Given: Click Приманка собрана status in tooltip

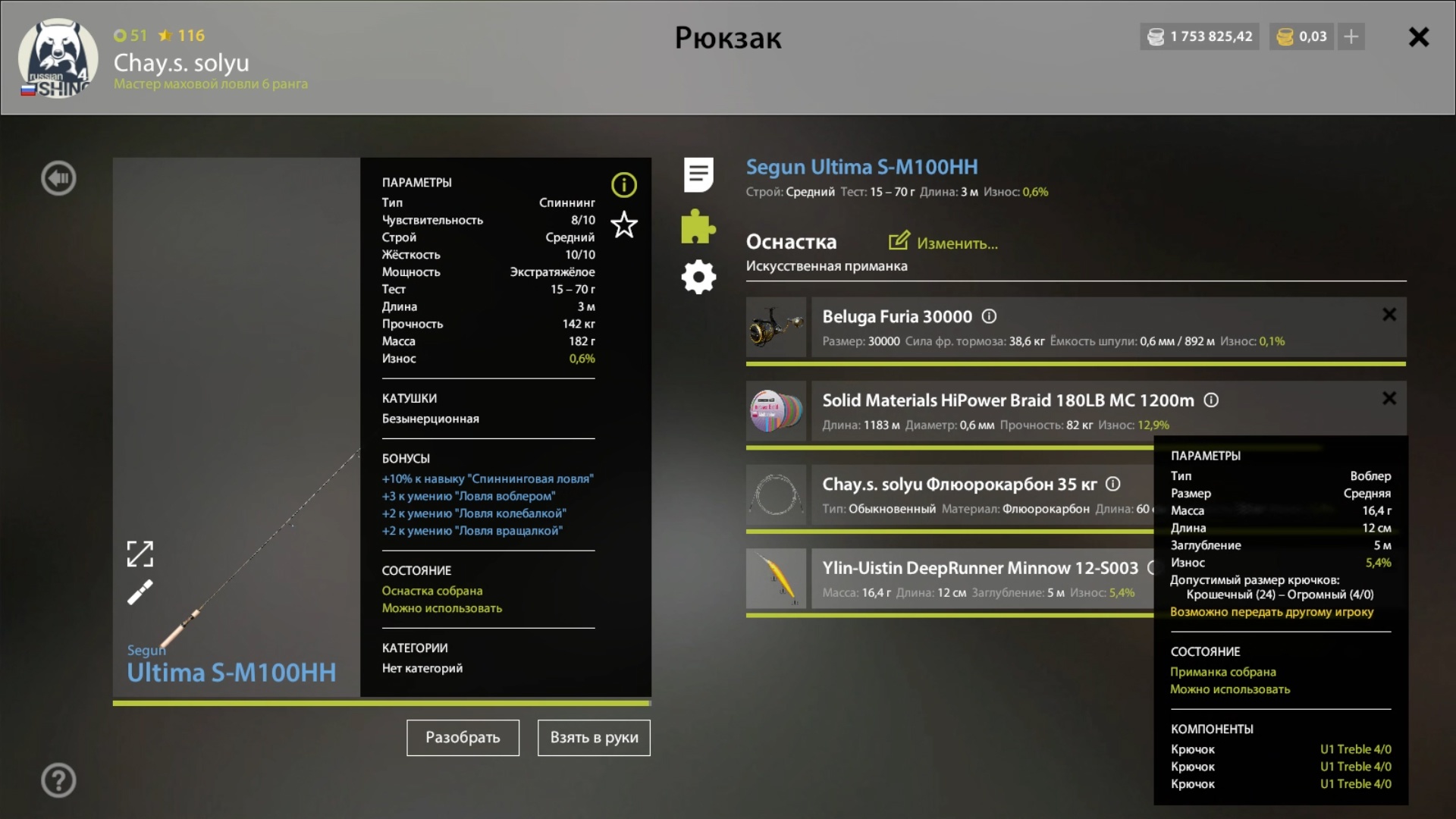Looking at the screenshot, I should (1222, 672).
